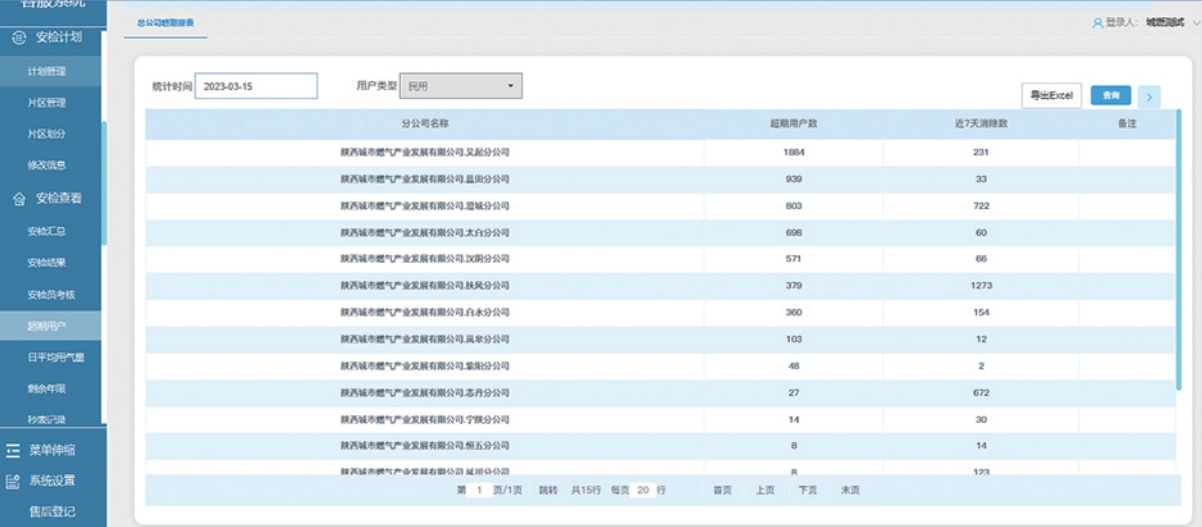Select 超期用户 in the sidebar

47,325
